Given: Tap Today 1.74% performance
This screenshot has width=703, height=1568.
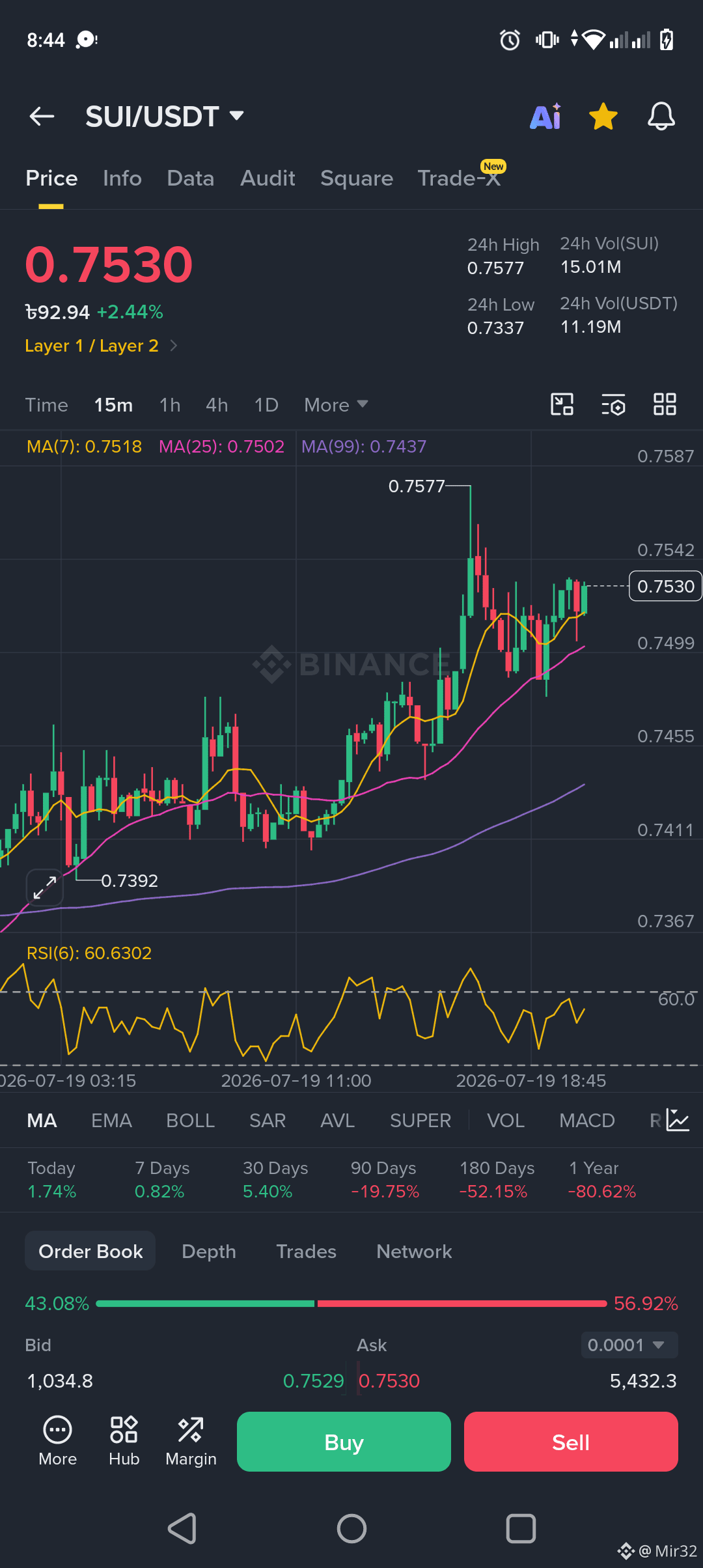Looking at the screenshot, I should point(52,1180).
